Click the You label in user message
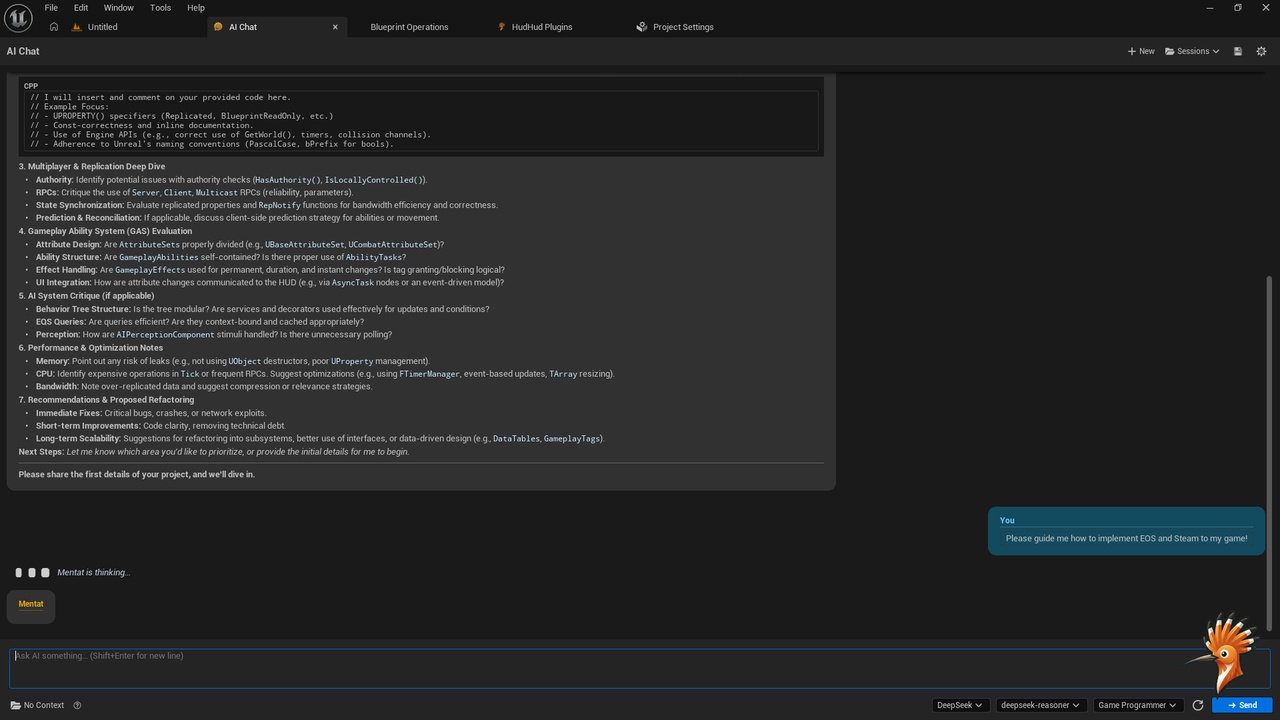 pos(1007,520)
